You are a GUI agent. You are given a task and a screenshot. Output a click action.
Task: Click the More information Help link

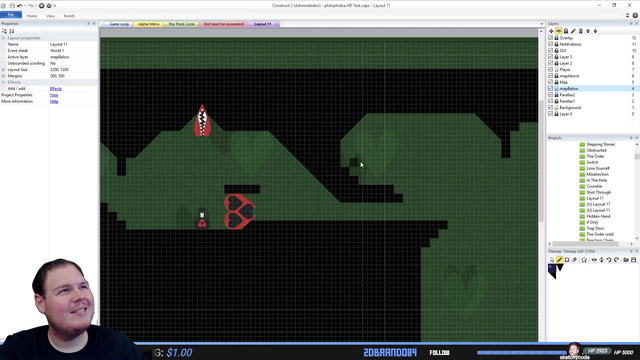[x=54, y=101]
